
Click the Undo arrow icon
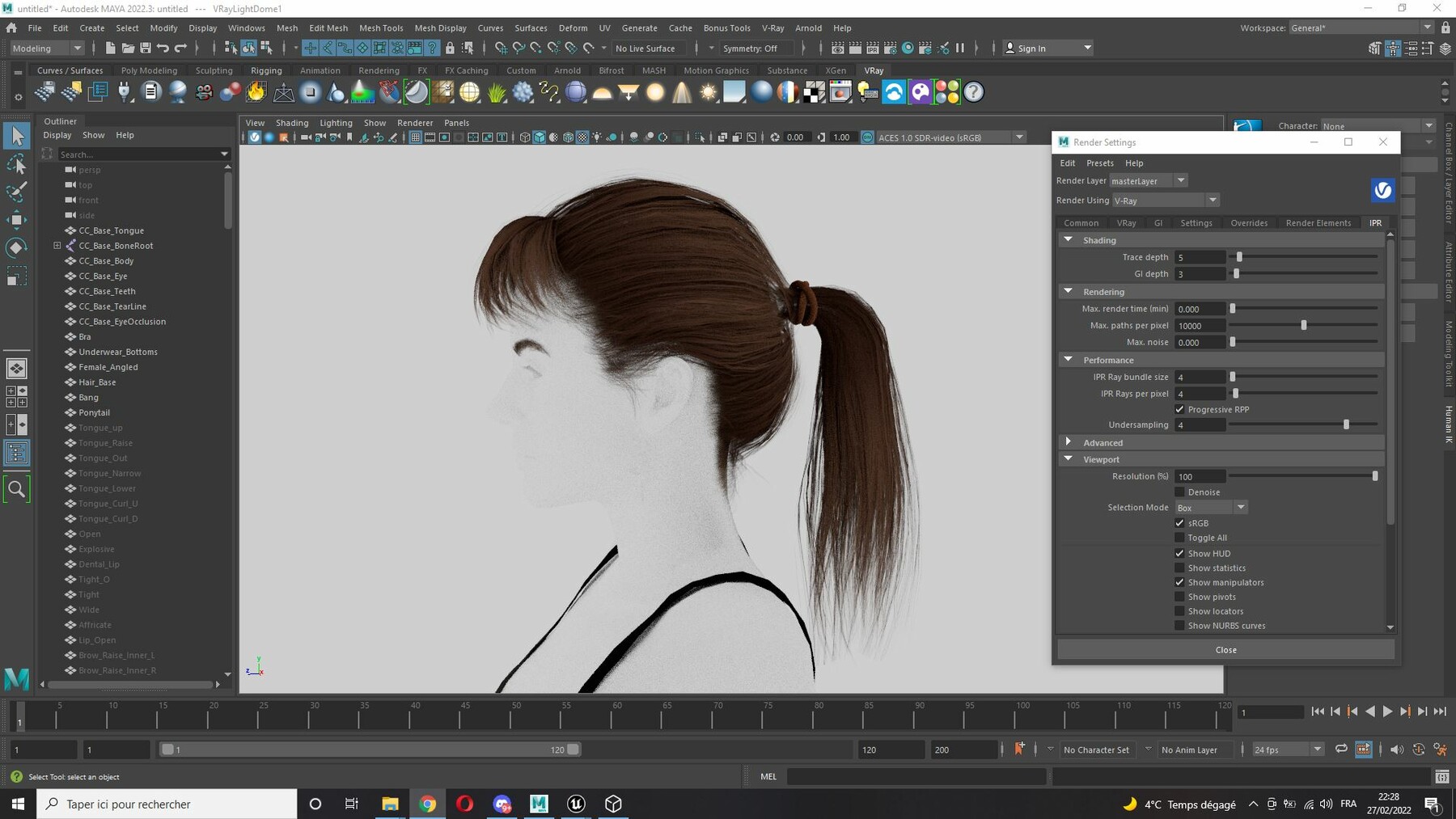pyautogui.click(x=163, y=49)
